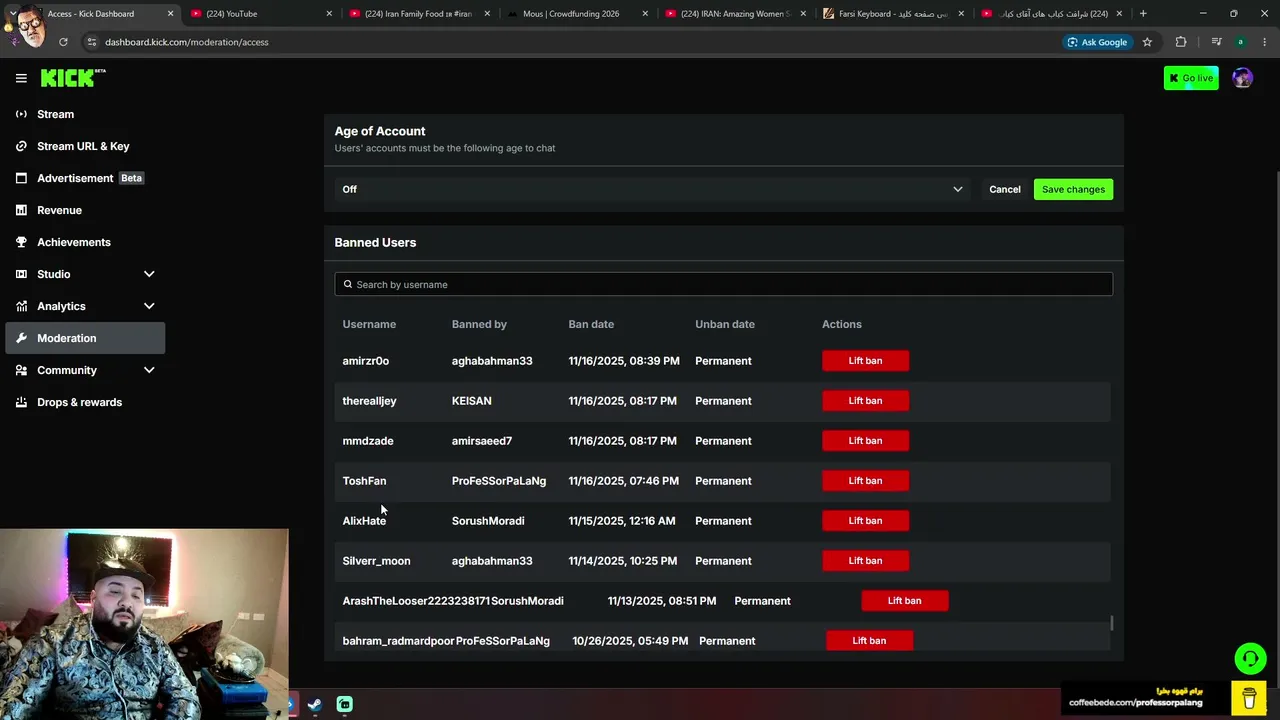Switch to the (224) YouTube tab
1280x720 pixels.
pos(260,14)
